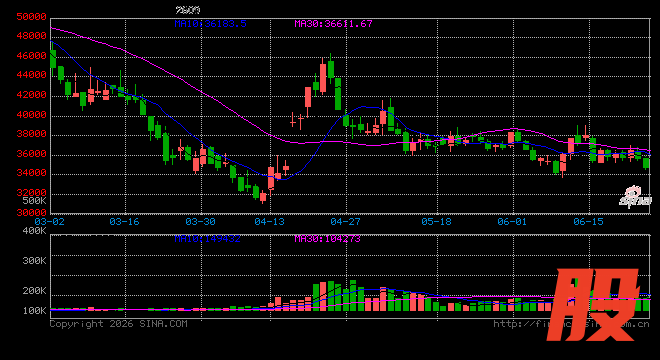
Task: Select the 46000 price axis label
Action: click(31, 56)
